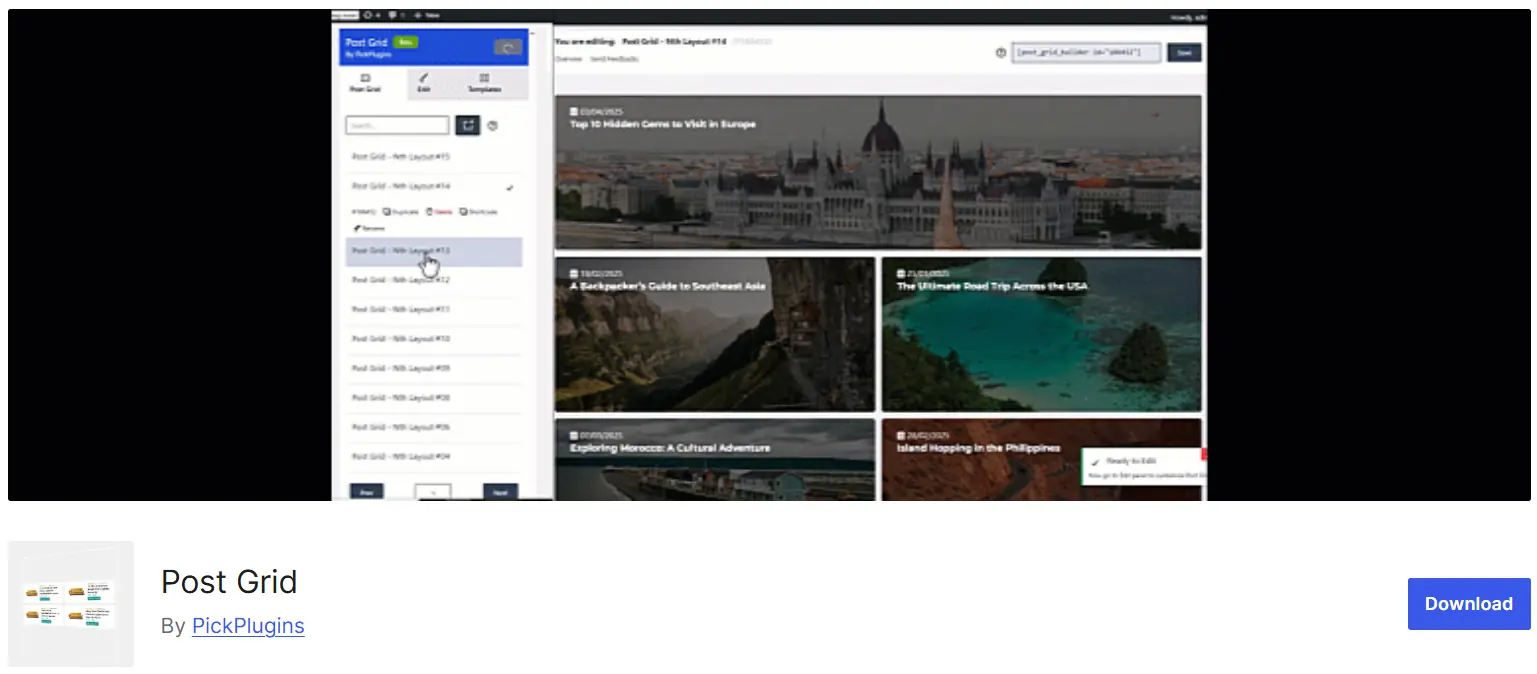Click the dark add-new icon beside search
This screenshot has width=1537, height=674.
[x=467, y=125]
